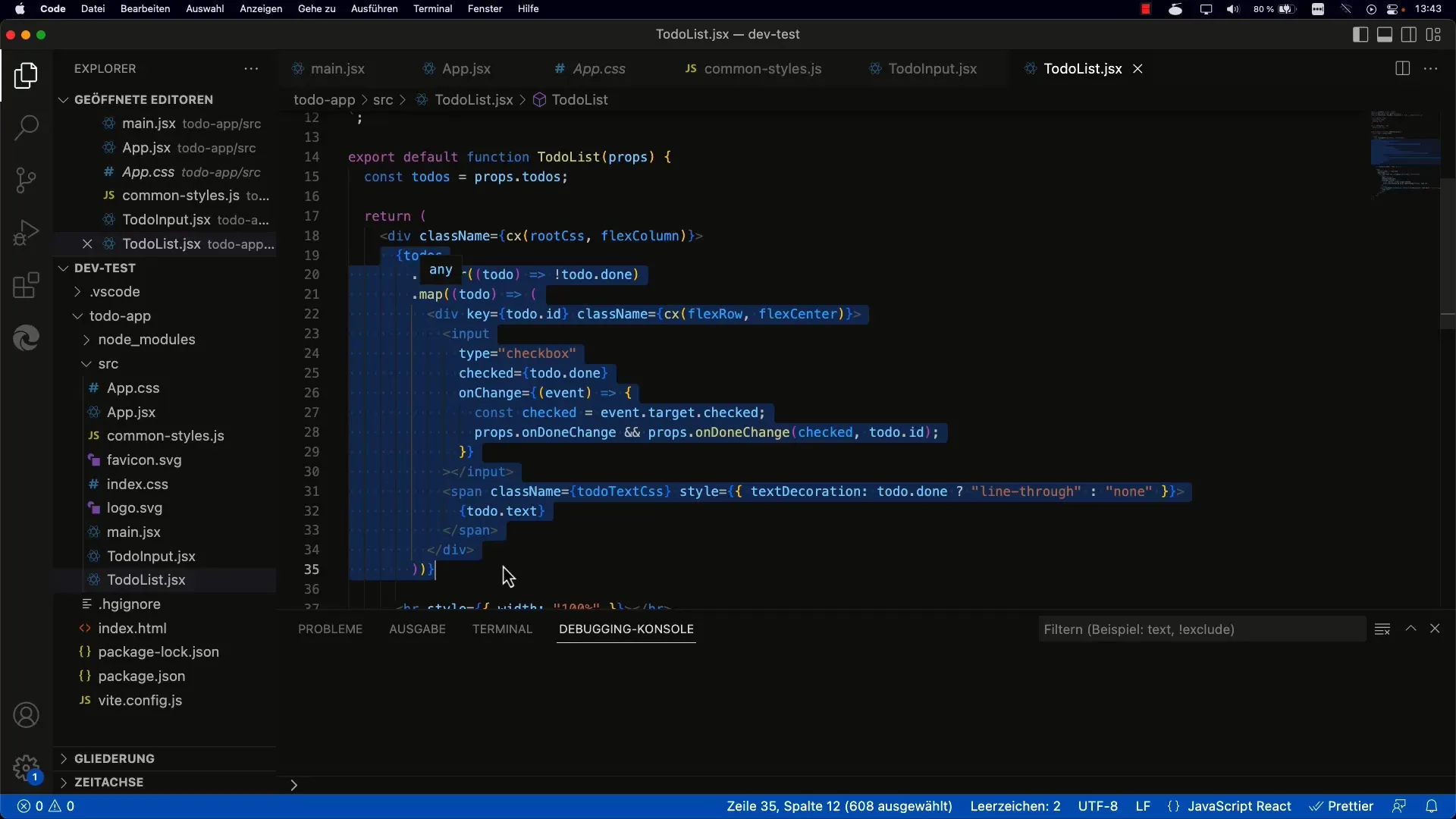Open the Ausführen menu

click(x=374, y=9)
